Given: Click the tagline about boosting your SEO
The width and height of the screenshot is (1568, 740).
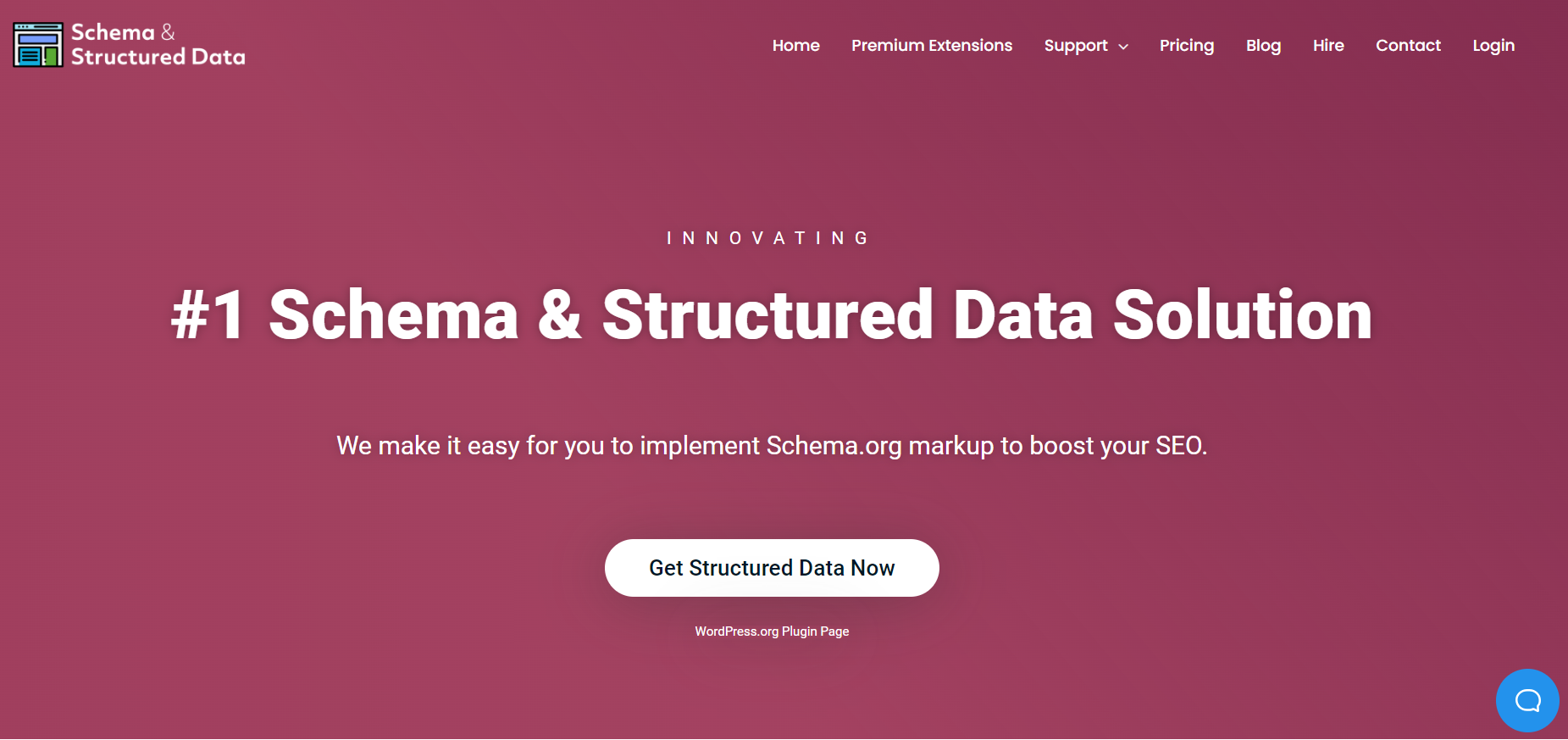Looking at the screenshot, I should [772, 446].
